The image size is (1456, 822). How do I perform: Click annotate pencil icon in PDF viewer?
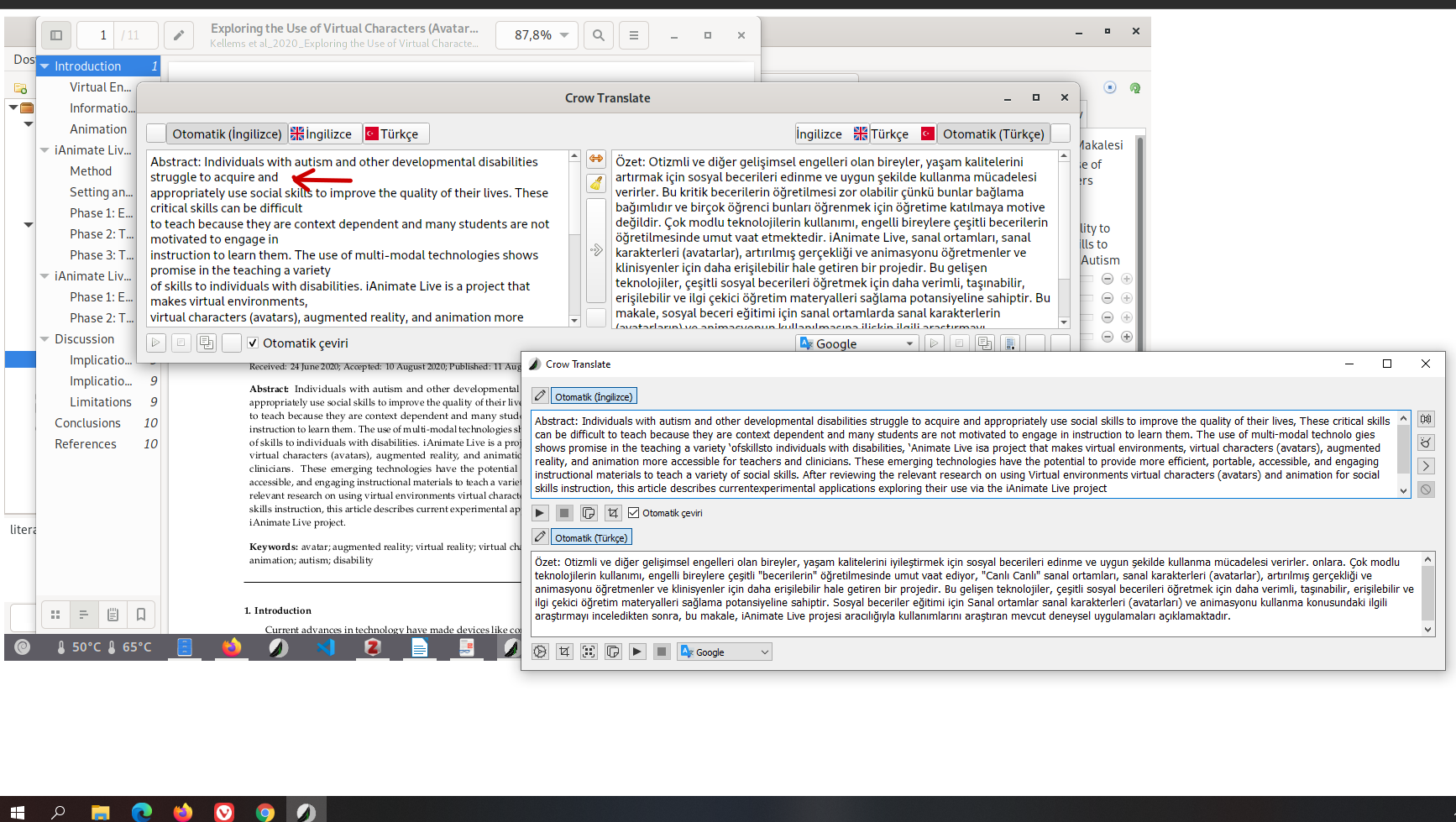[x=178, y=35]
